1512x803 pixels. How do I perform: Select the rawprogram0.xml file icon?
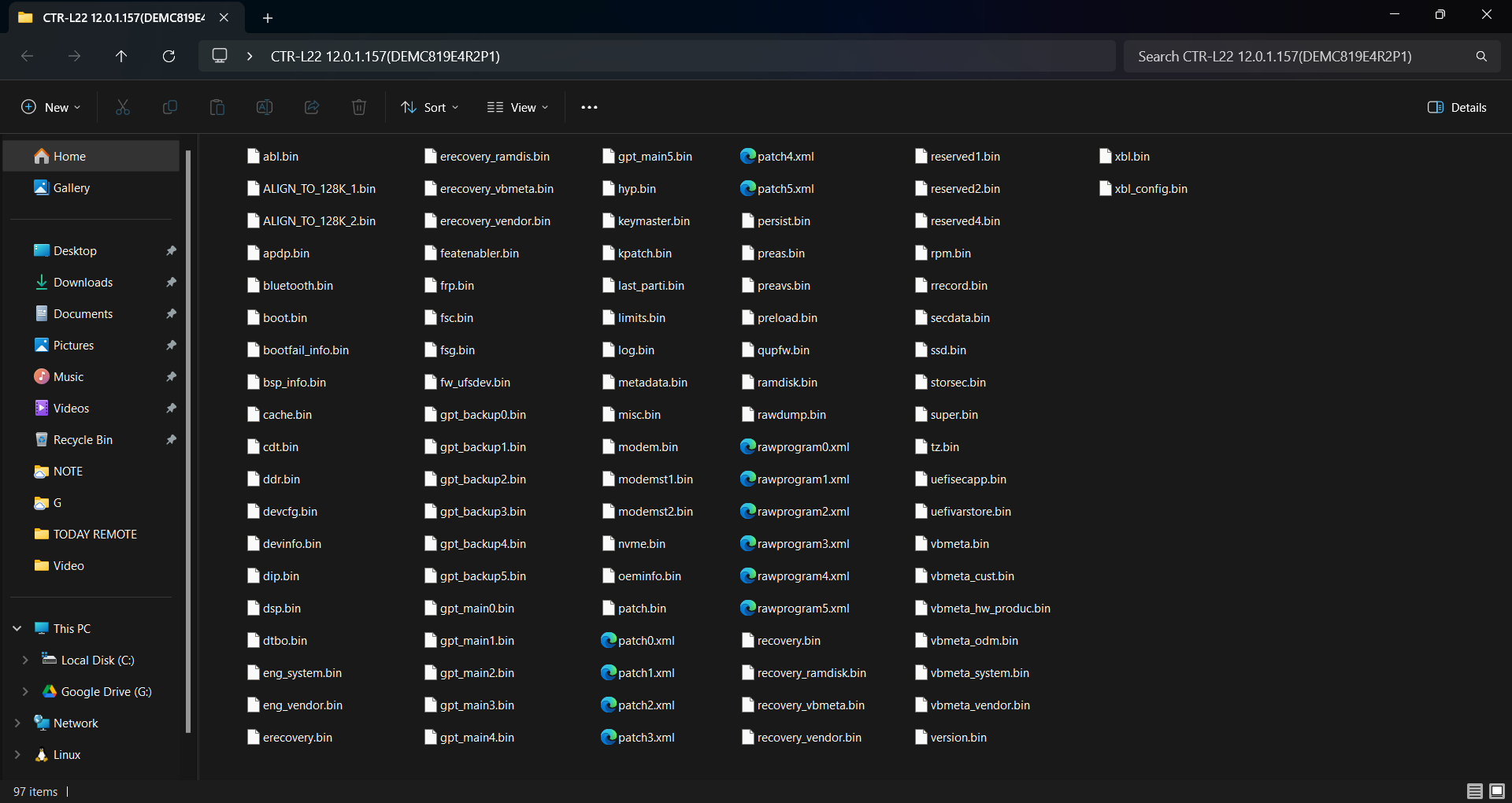coord(748,446)
